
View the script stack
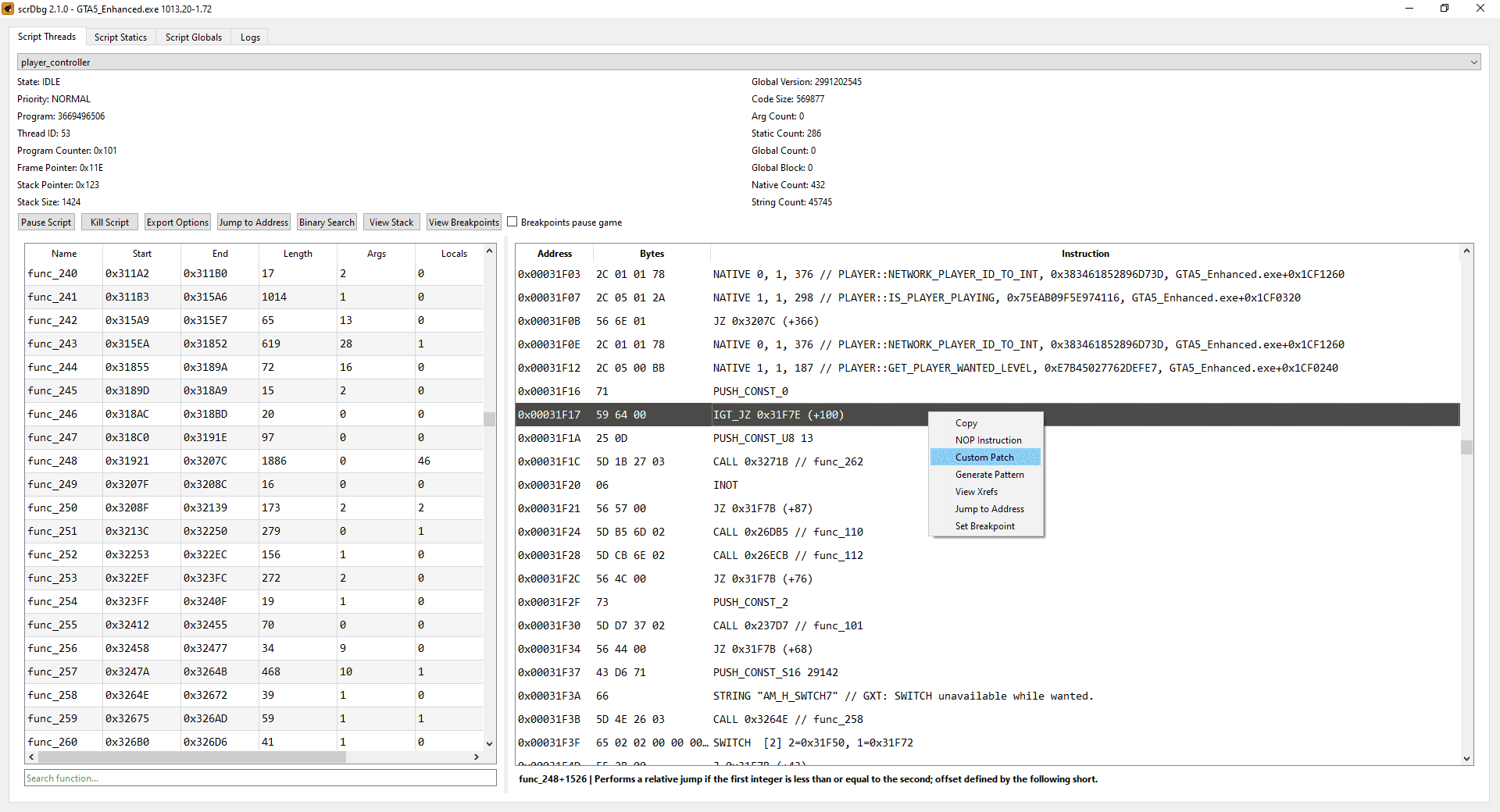pyautogui.click(x=391, y=222)
